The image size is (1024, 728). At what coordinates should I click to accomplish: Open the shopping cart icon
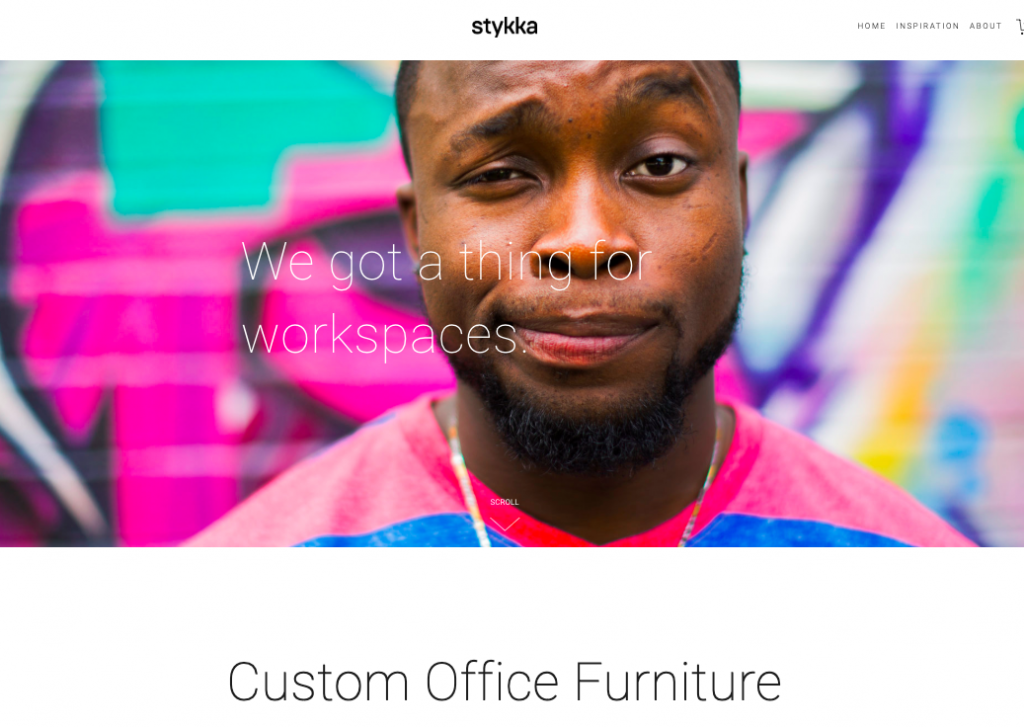click(x=1020, y=26)
